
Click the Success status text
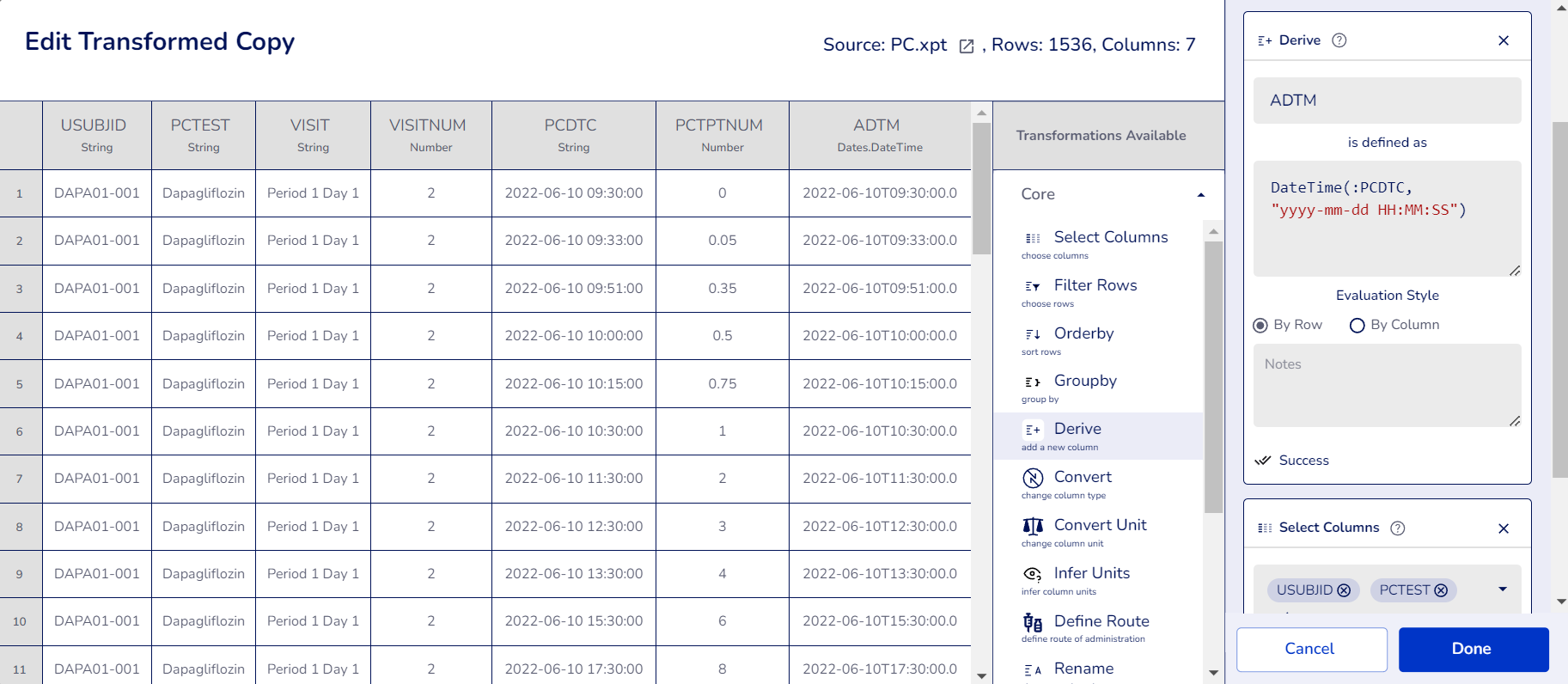1303,461
